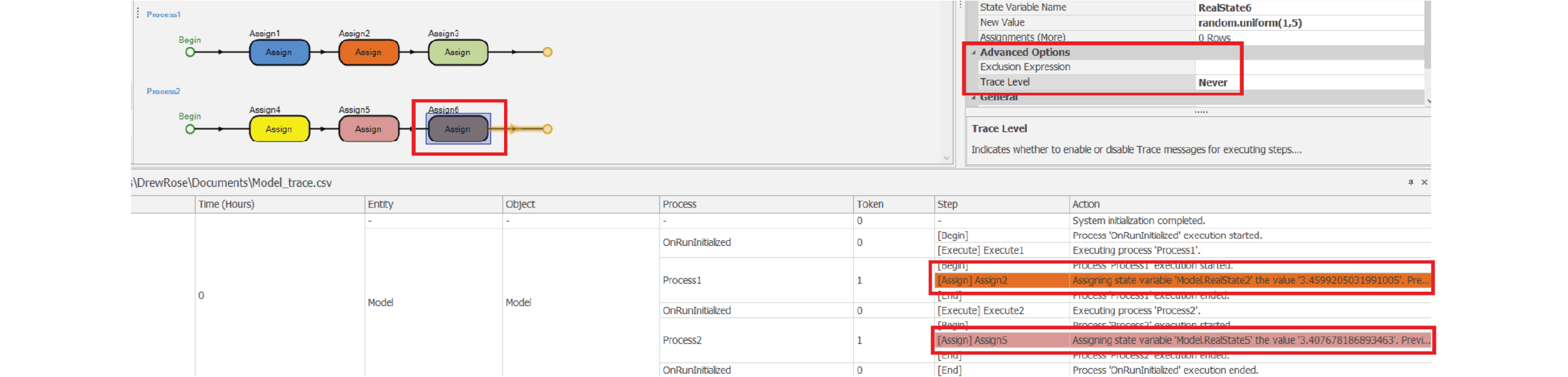Select the pink Assign5 step

[369, 129]
